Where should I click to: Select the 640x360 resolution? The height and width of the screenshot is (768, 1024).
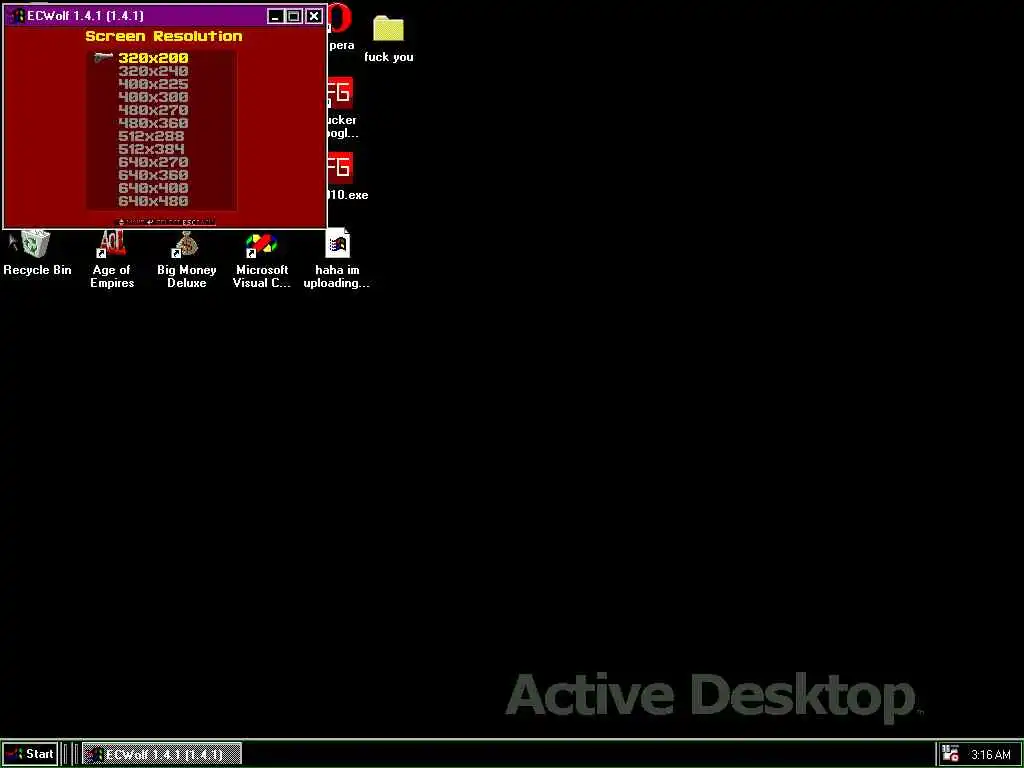(x=153, y=175)
